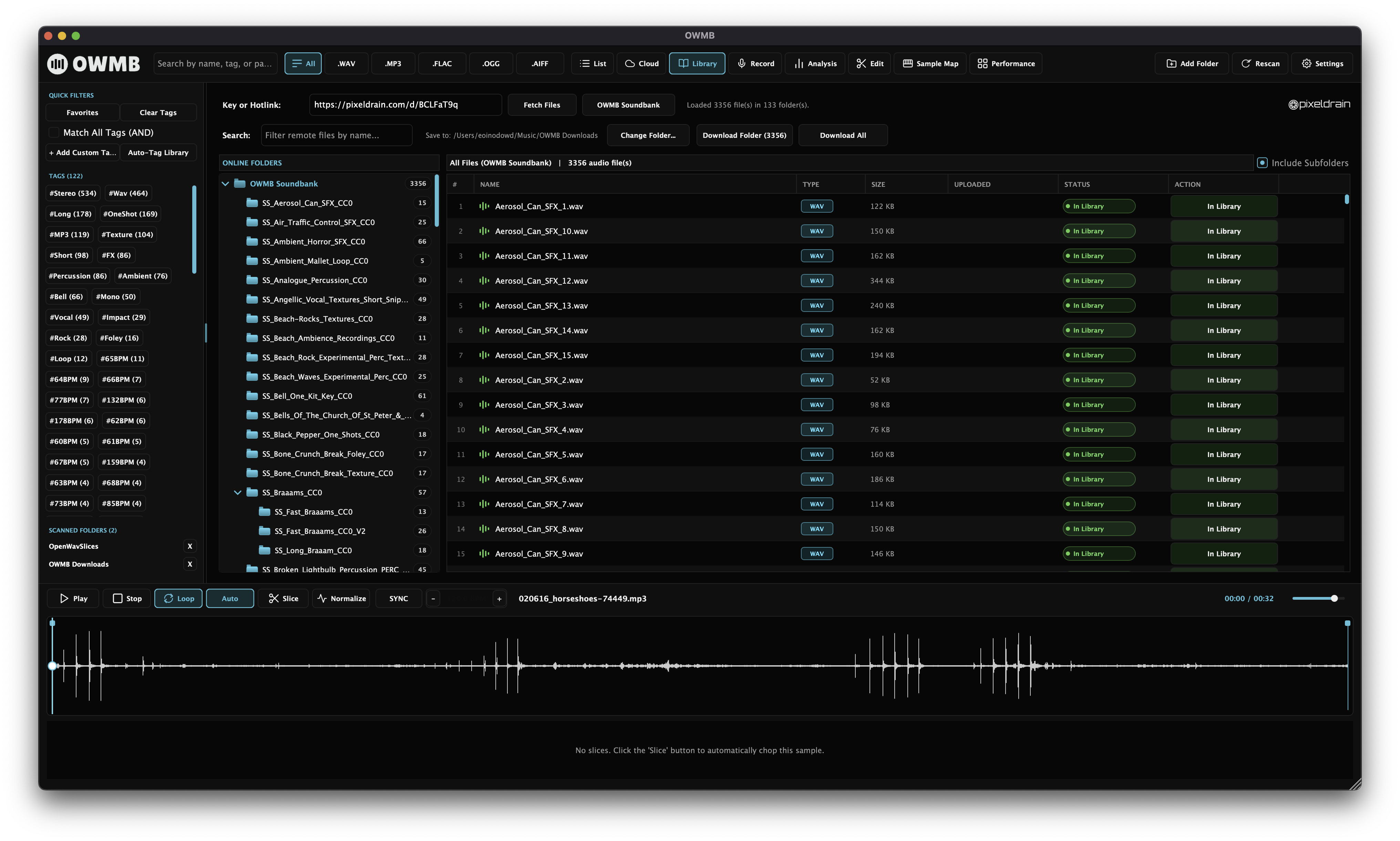Click Auto-Tag Library button

pyautogui.click(x=158, y=152)
